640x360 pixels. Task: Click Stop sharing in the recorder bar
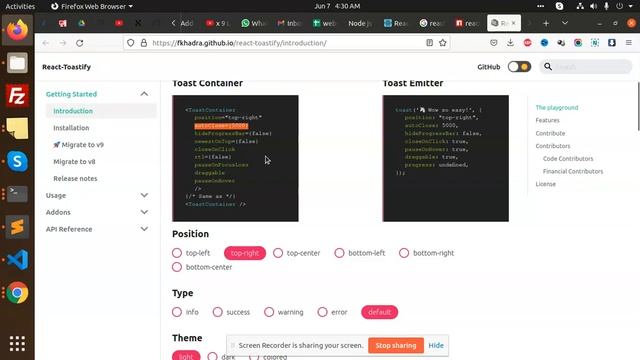pos(396,345)
